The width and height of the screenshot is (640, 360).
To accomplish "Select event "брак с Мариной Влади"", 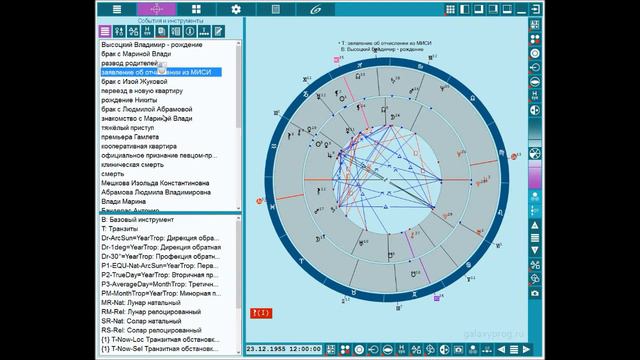I will tap(136, 54).
